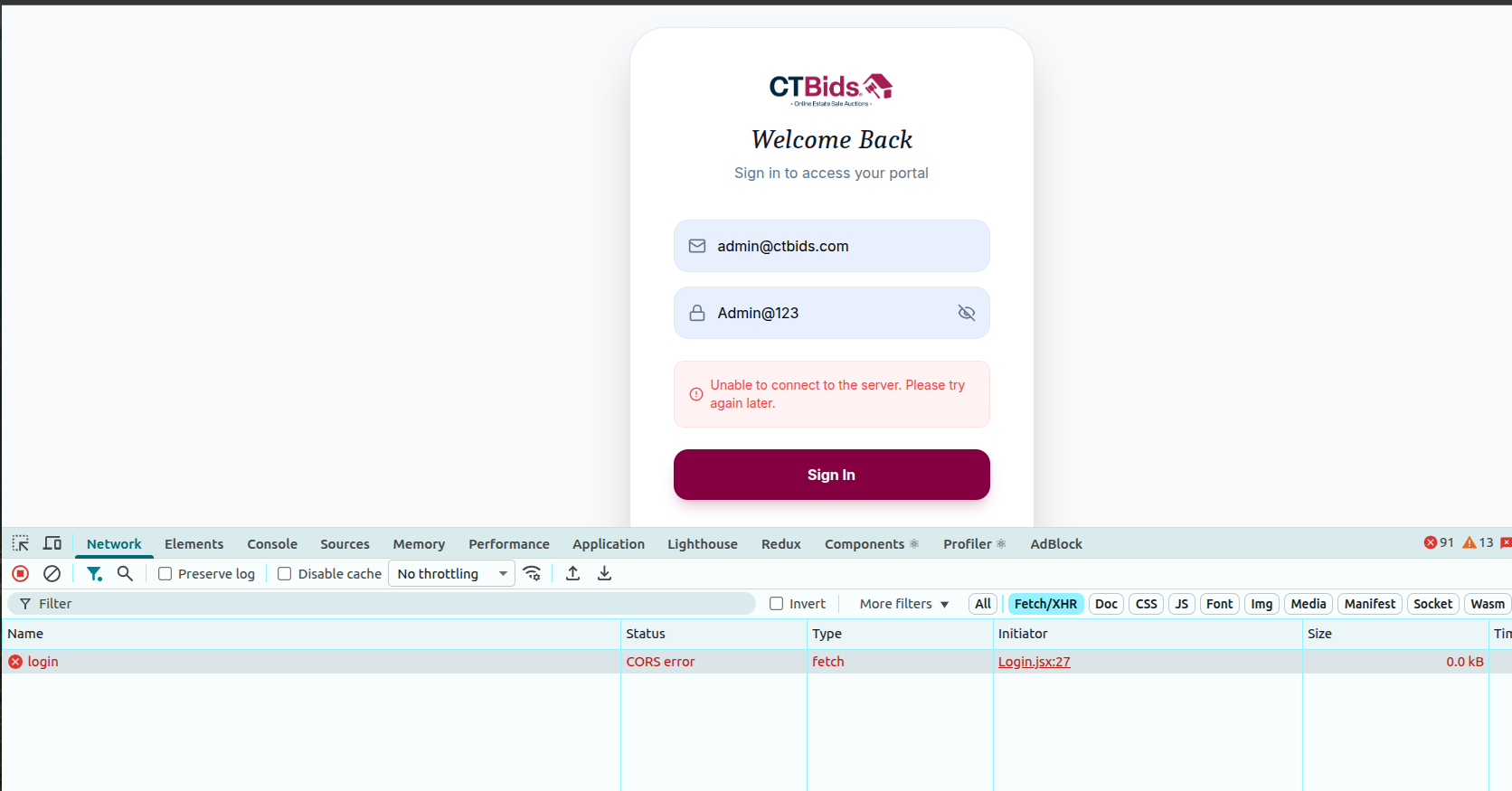Hide password with the eye icon
1512x791 pixels.
(967, 313)
